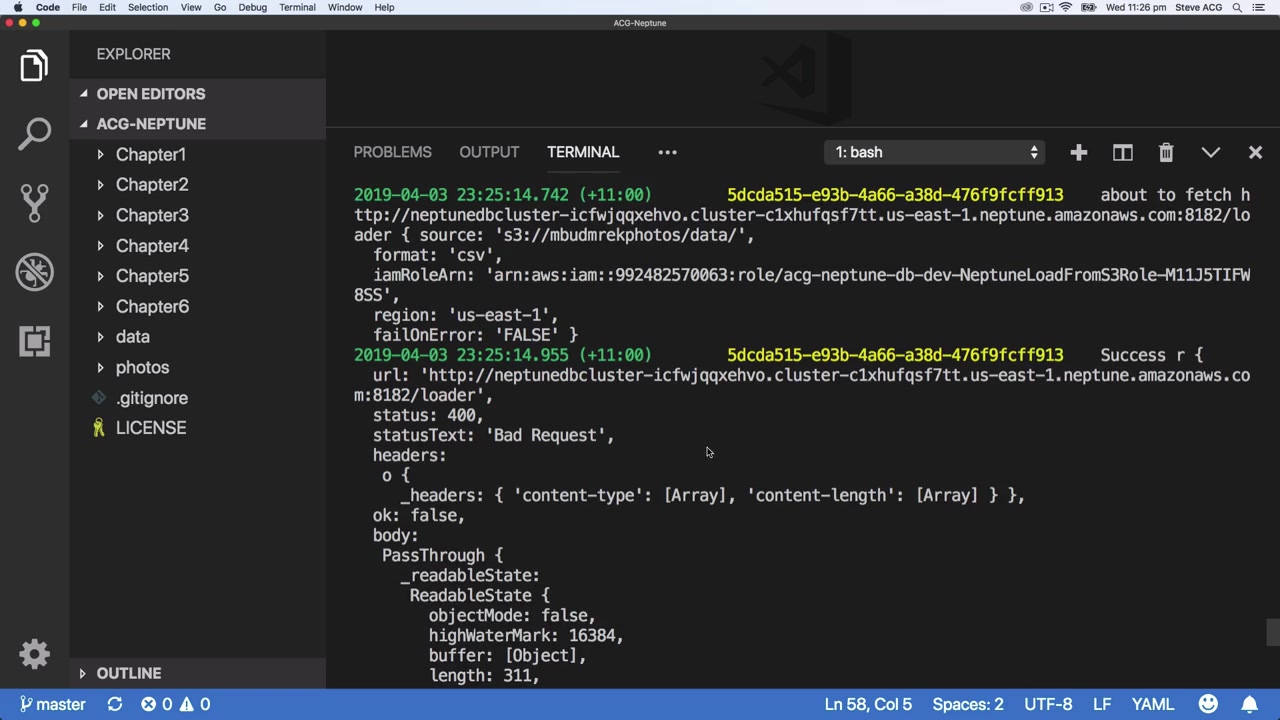Open notifications bell in status bar
1280x720 pixels.
(x=1250, y=704)
